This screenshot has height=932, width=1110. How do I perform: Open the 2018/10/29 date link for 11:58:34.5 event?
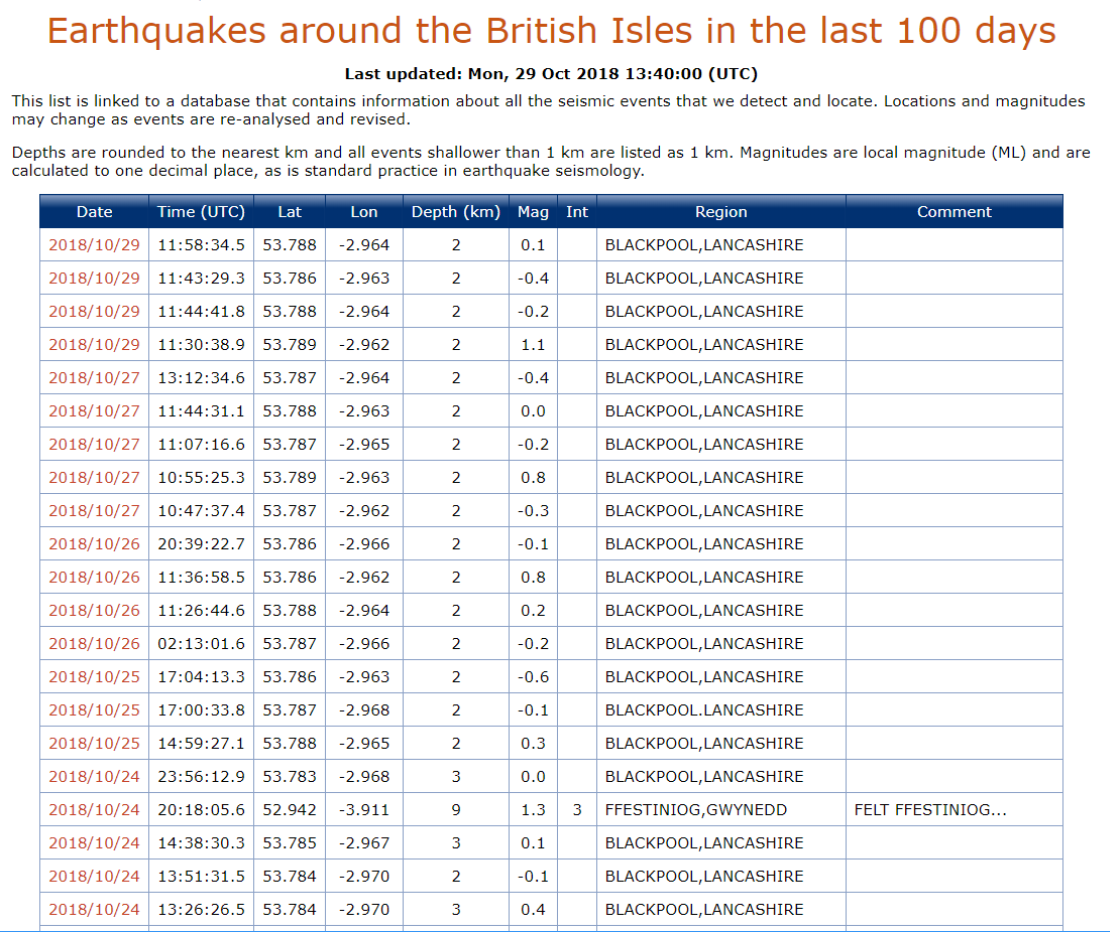tap(94, 245)
